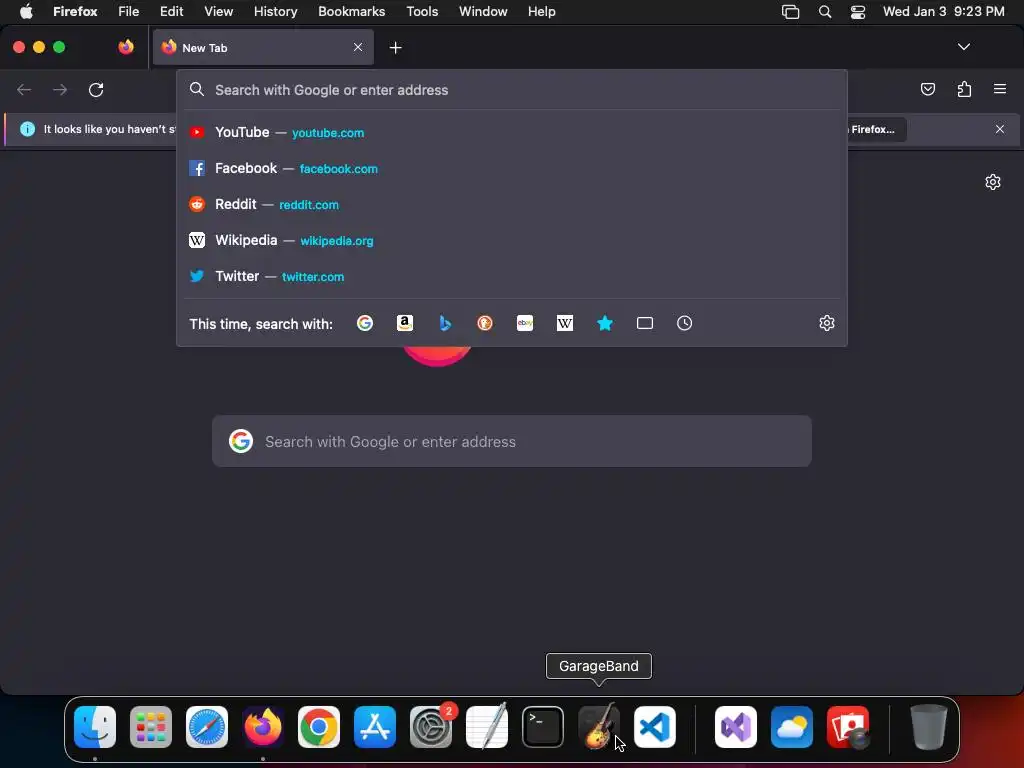Open Photo Booth from the Dock
The width and height of the screenshot is (1024, 768).
848,727
